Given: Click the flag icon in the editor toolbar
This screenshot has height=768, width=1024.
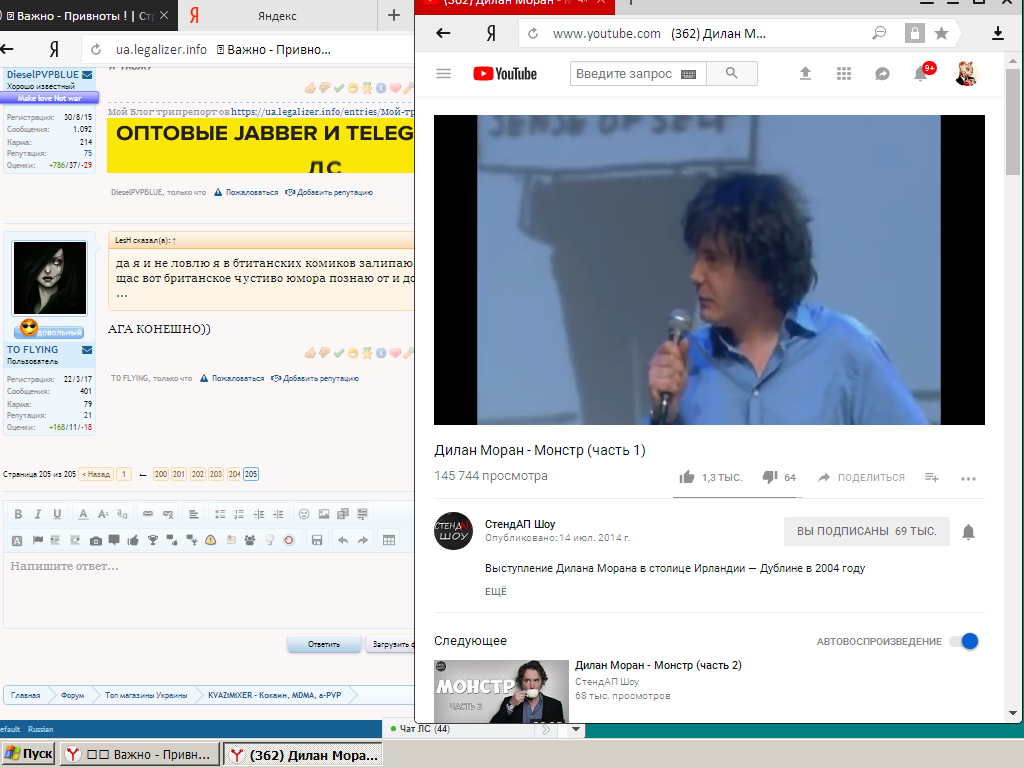Looking at the screenshot, I should 37,540.
